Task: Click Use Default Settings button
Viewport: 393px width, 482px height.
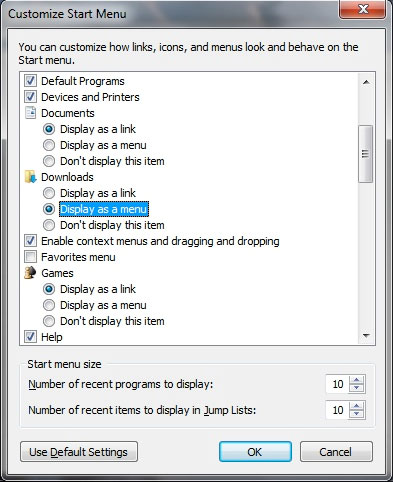Action: click(x=79, y=452)
